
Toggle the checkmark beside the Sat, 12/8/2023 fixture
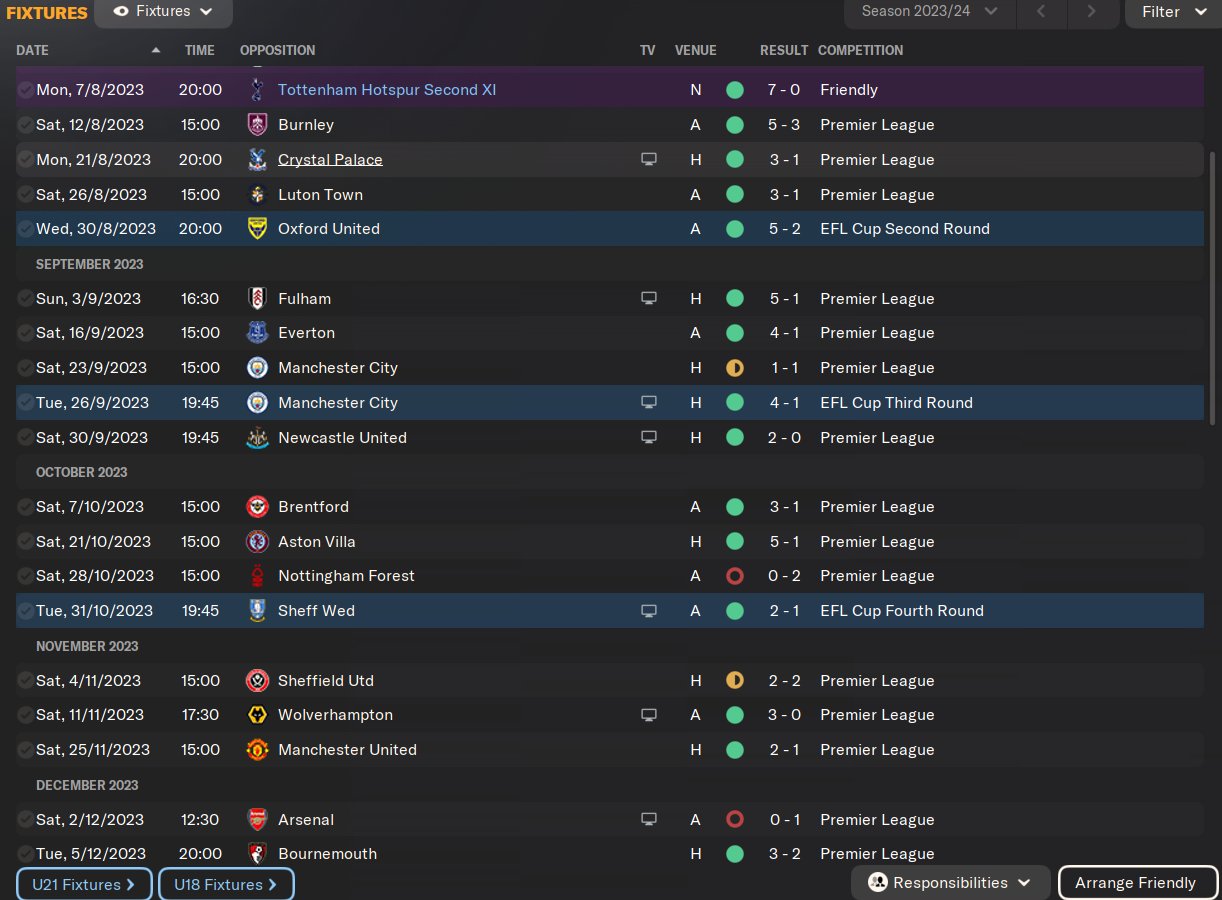[x=25, y=125]
